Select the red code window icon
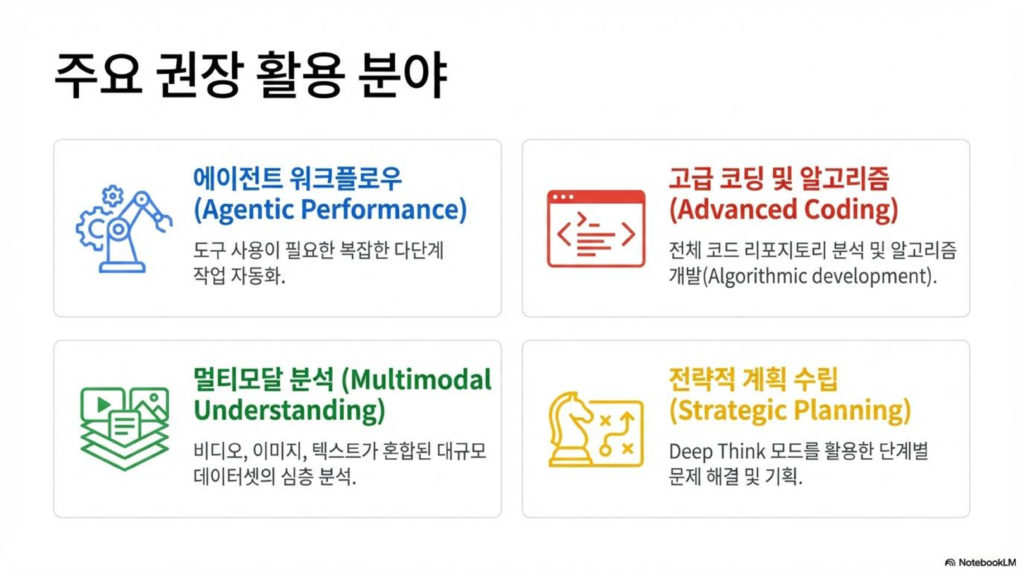Image resolution: width=1024 pixels, height=576 pixels. pyautogui.click(x=595, y=229)
